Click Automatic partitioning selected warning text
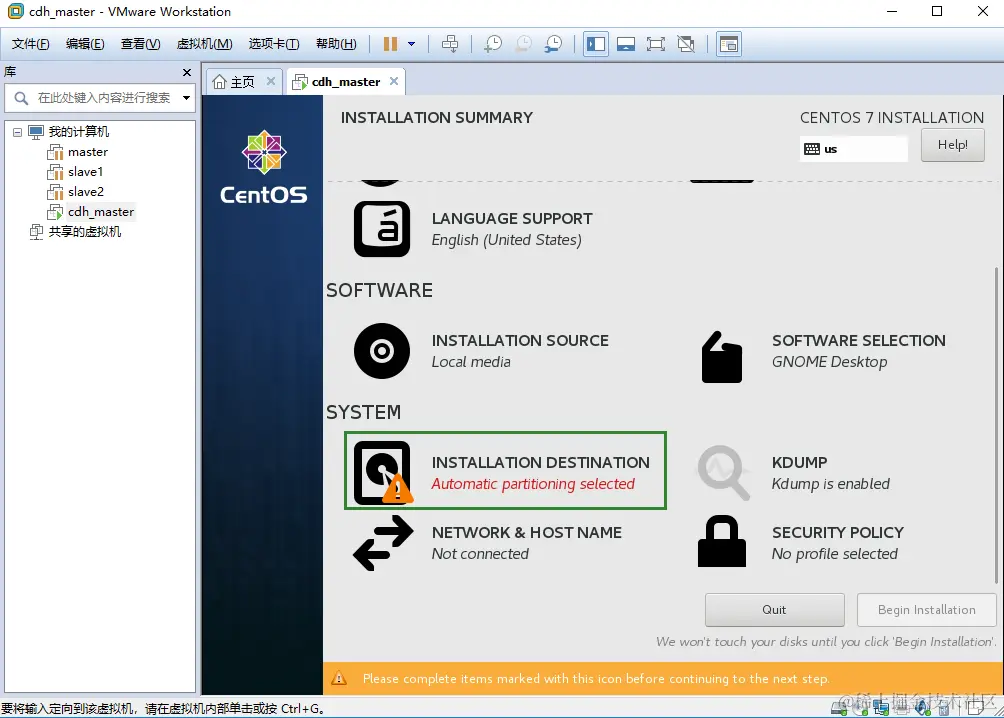1004x718 pixels. pos(533,484)
